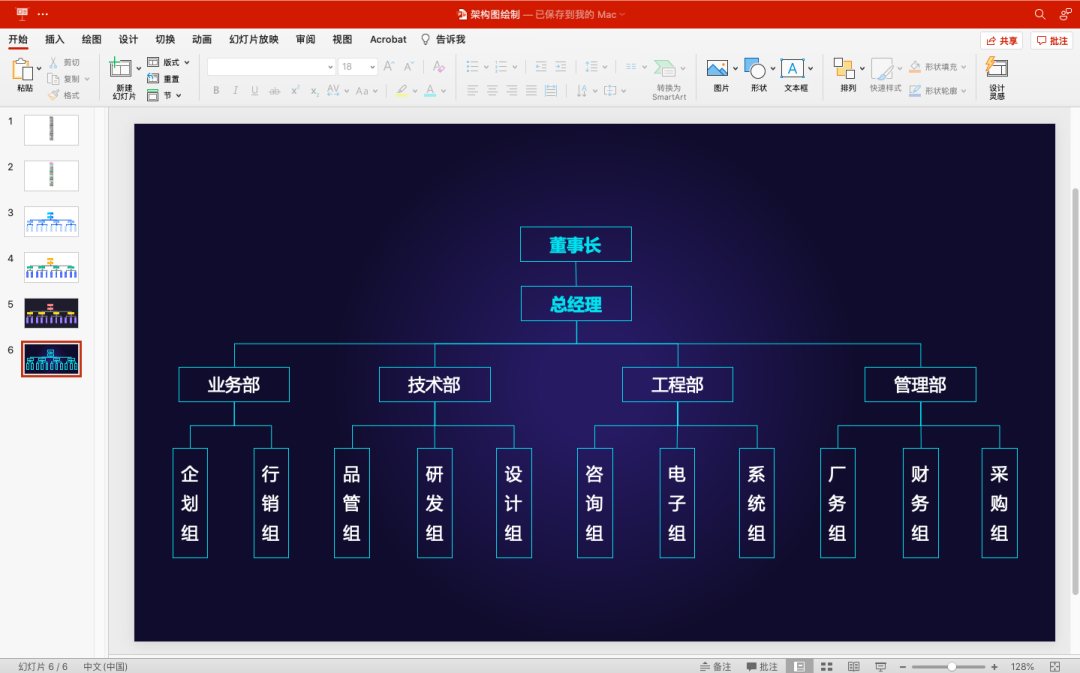Expand the numbered list dropdown arrow
Screen dimensions: 1080x673
[x=515, y=68]
